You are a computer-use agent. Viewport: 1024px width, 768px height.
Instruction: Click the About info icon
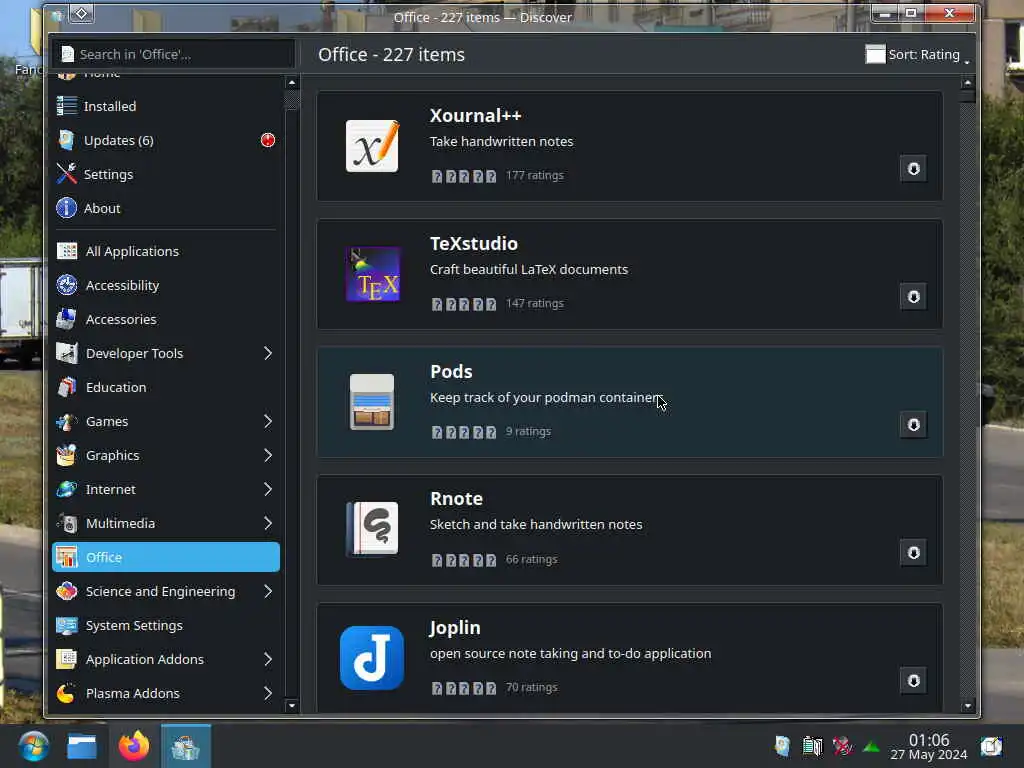(x=67, y=208)
